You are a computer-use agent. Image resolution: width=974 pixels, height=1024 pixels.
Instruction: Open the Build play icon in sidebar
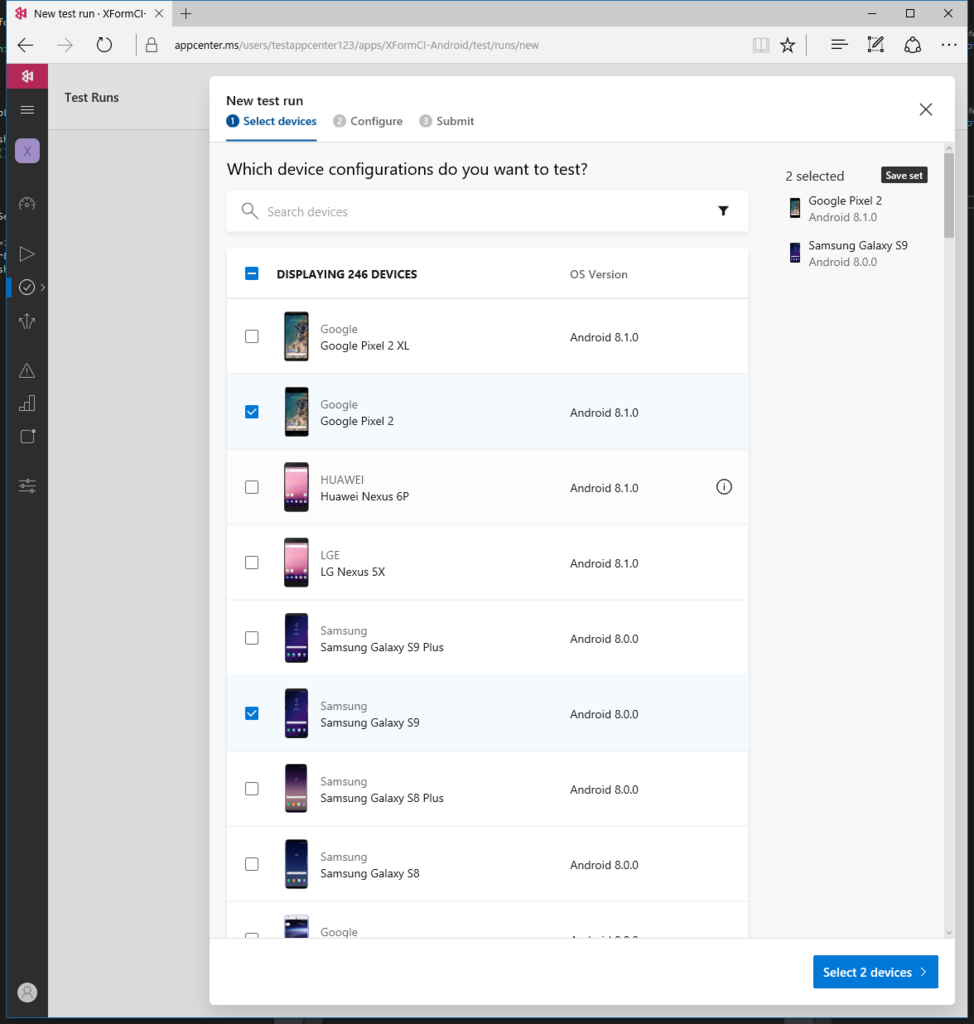[x=27, y=253]
